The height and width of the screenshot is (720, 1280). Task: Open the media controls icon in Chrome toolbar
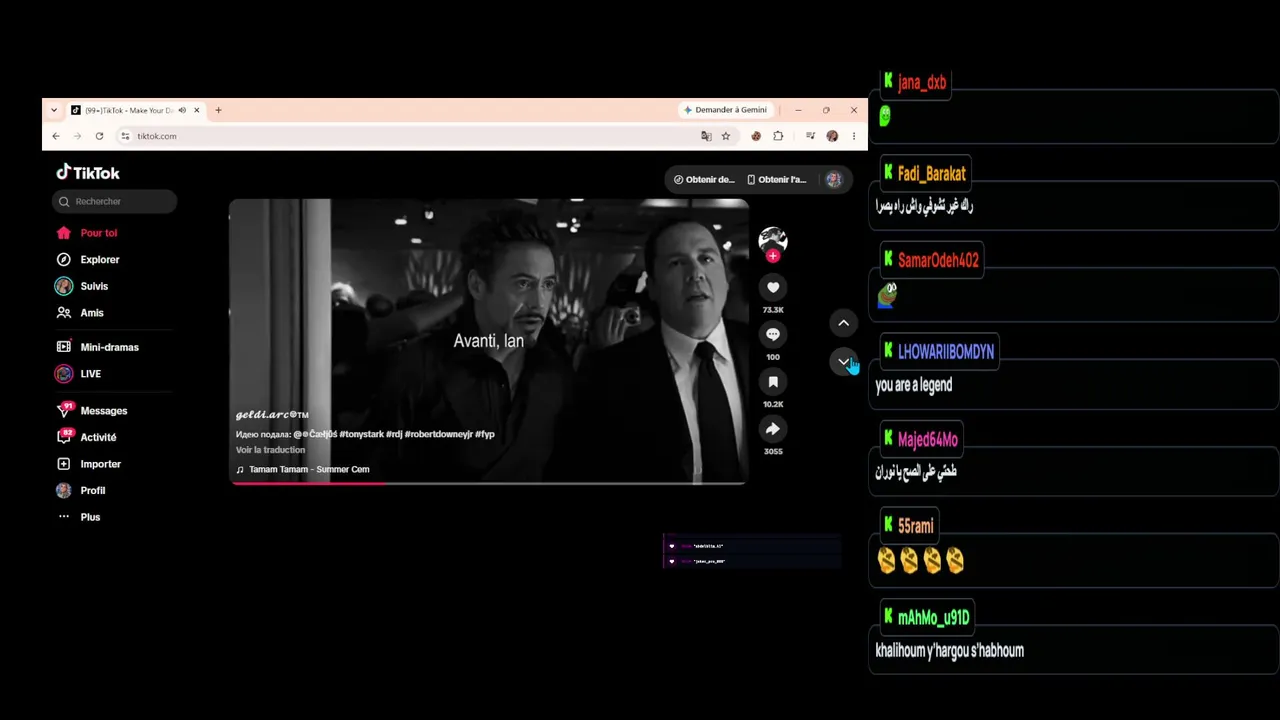(x=810, y=136)
